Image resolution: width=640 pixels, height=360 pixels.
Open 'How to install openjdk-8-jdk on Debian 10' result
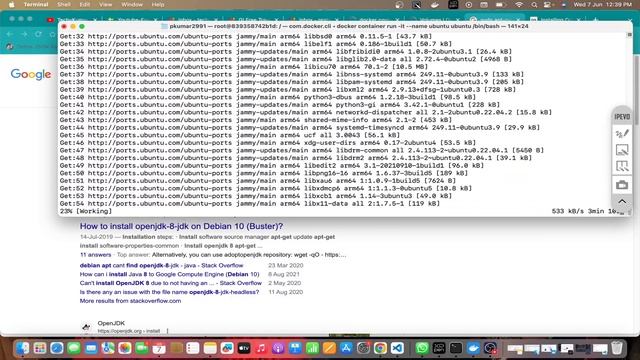pos(181,226)
